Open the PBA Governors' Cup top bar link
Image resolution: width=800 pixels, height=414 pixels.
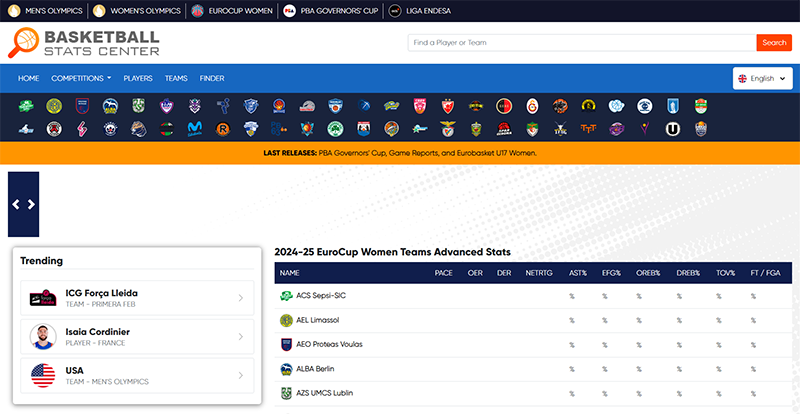coord(331,11)
